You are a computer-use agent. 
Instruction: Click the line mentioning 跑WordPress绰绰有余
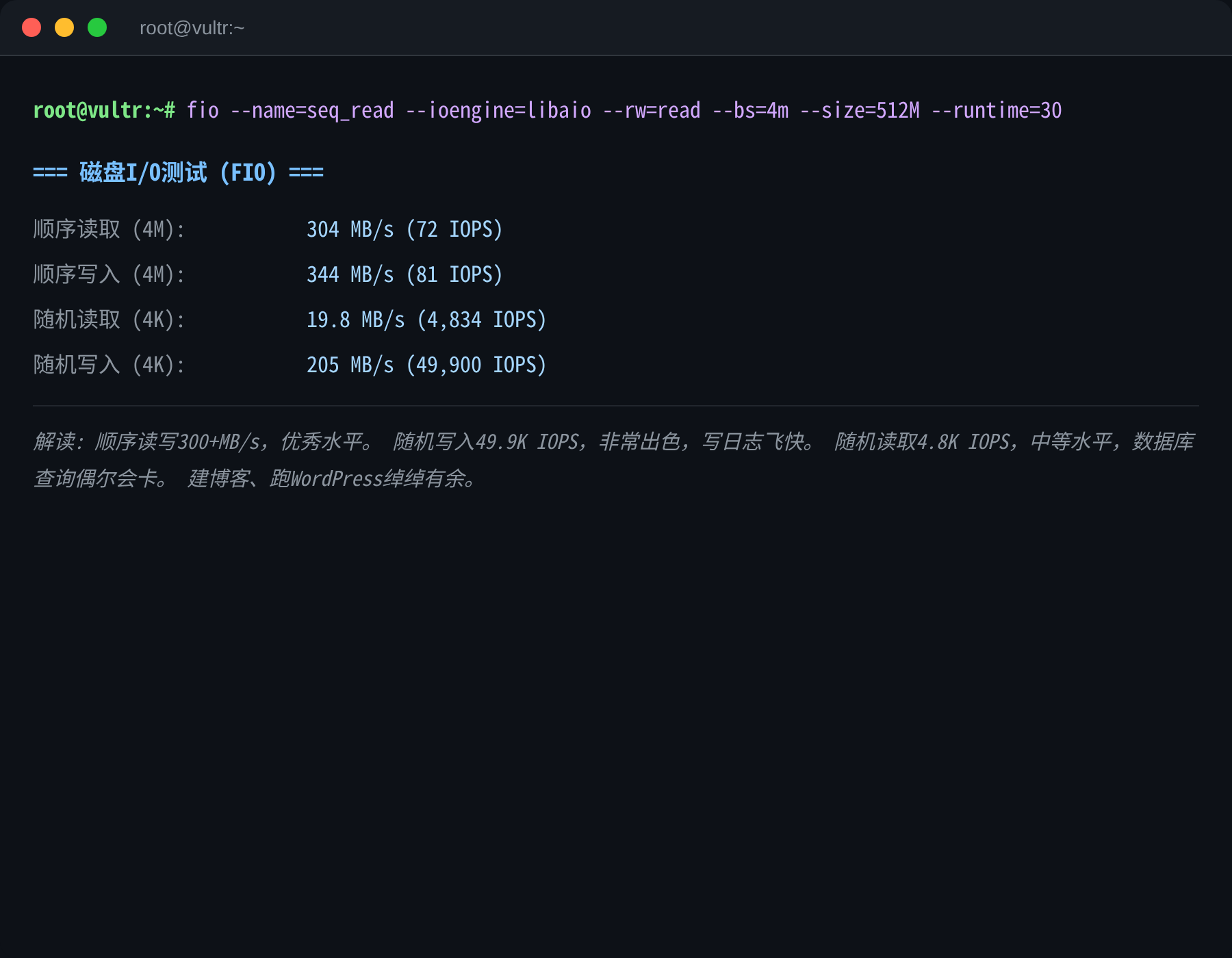point(256,478)
